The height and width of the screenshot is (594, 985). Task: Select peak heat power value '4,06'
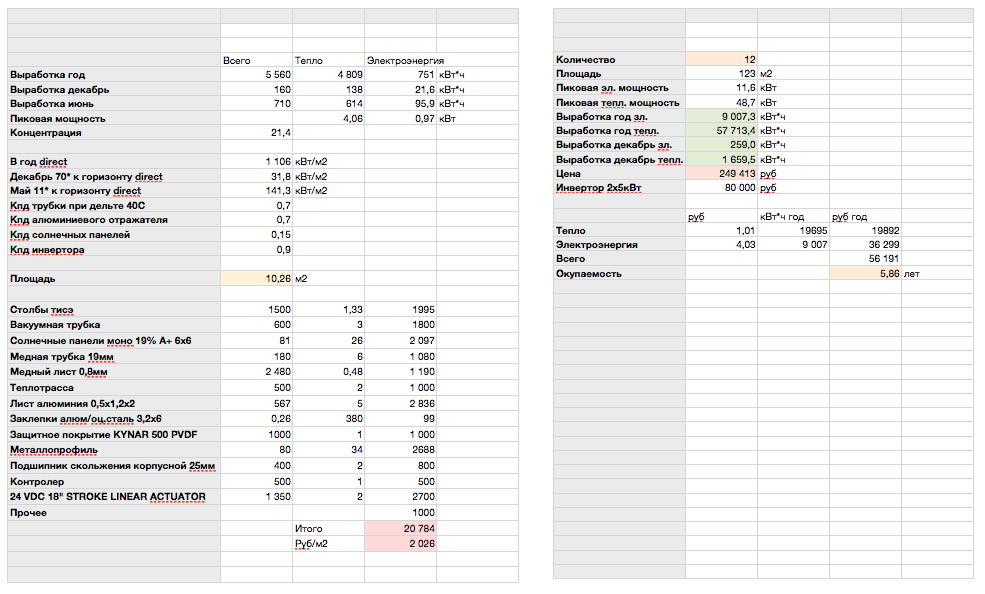(353, 119)
